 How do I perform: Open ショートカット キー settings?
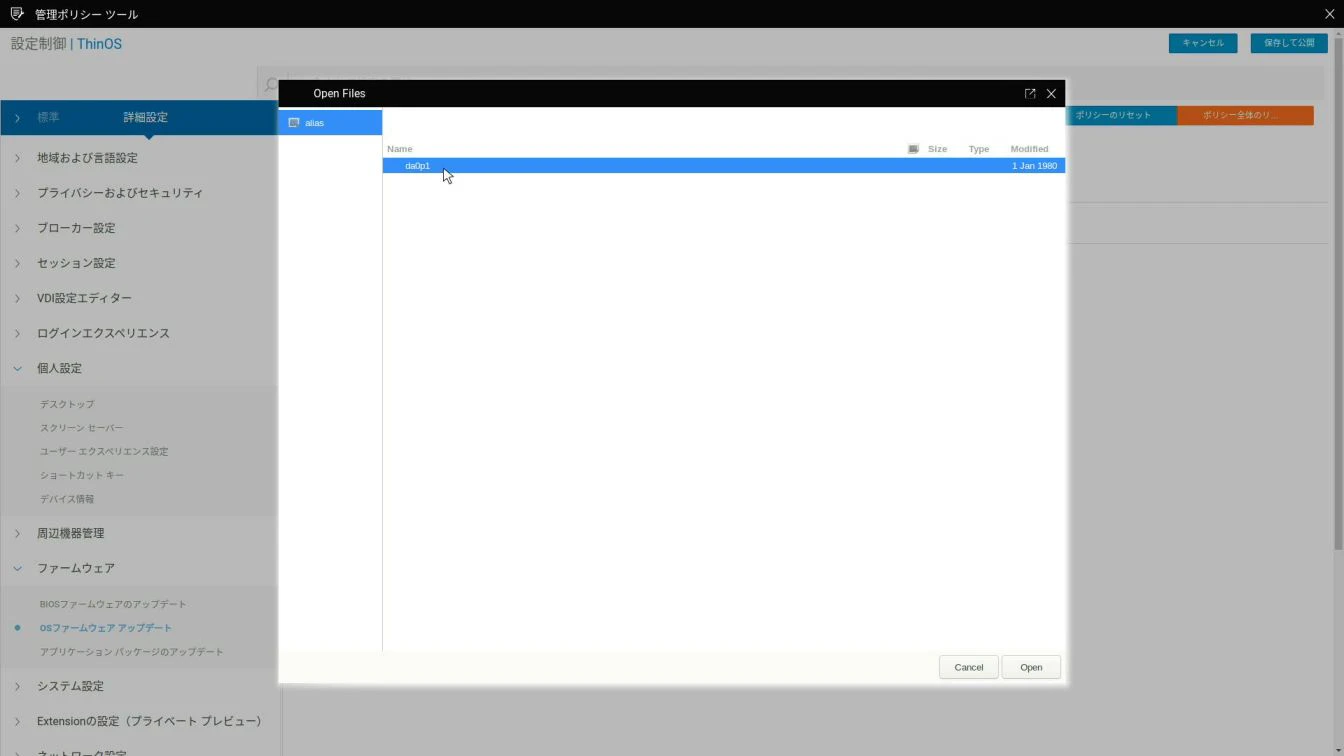[82, 475]
